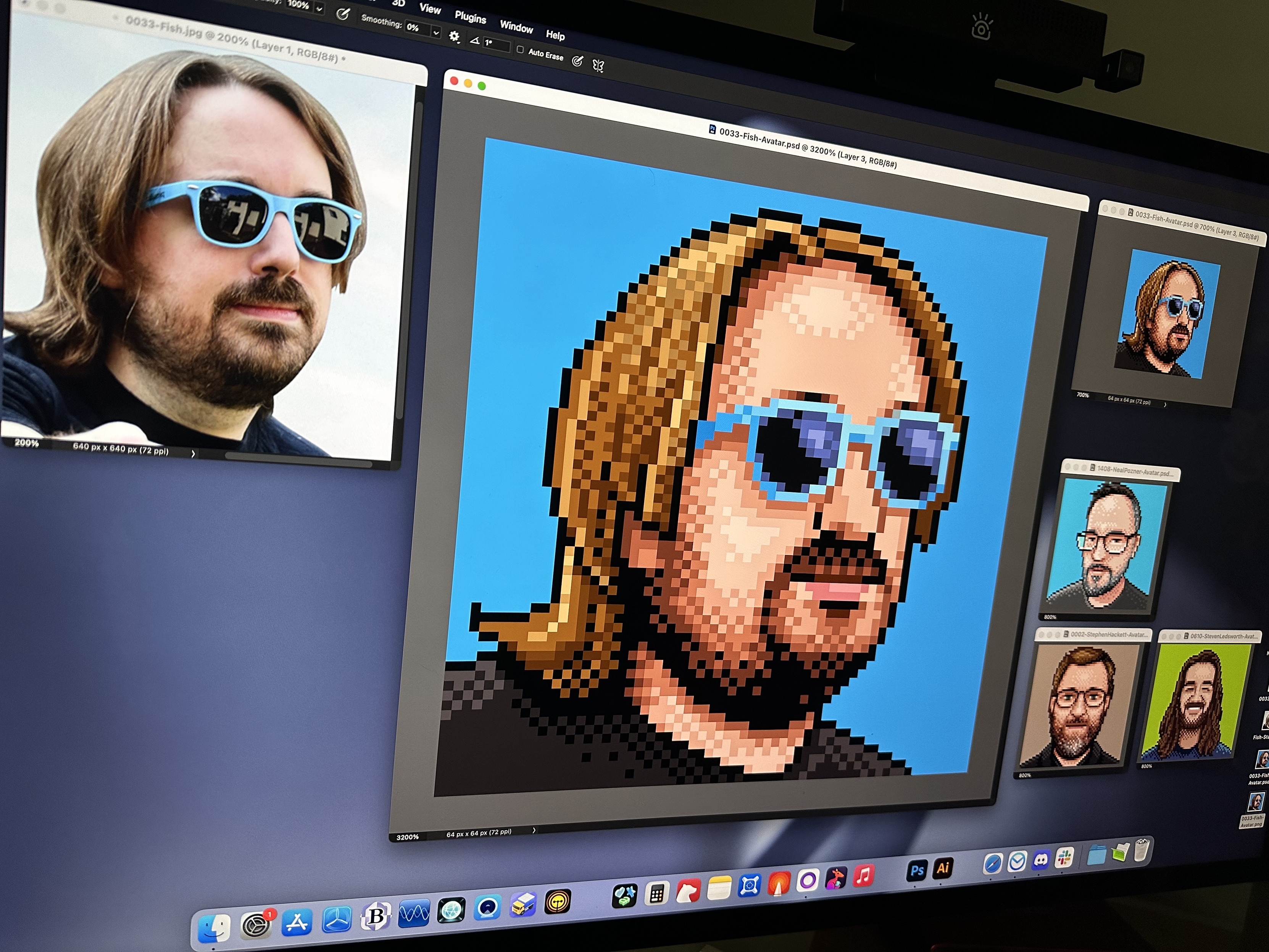The width and height of the screenshot is (1269, 952).
Task: Expand the Smoothing percentage dropdown
Action: (x=436, y=33)
